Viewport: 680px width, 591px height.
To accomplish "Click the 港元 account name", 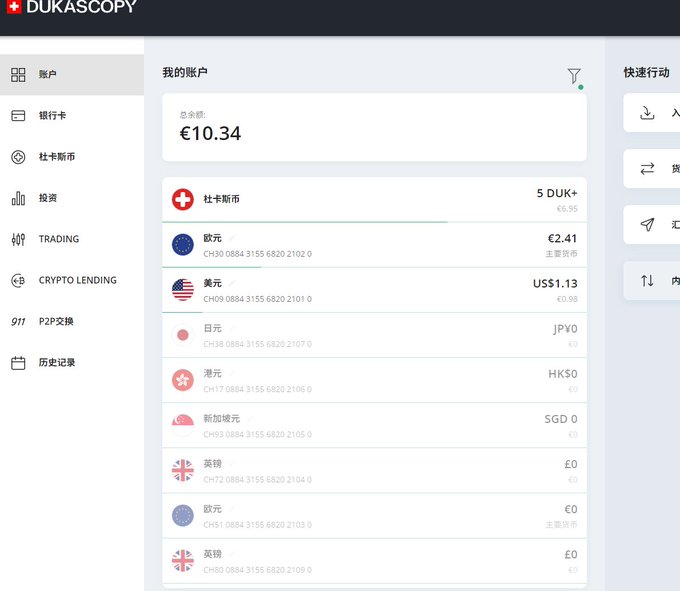I will point(212,373).
